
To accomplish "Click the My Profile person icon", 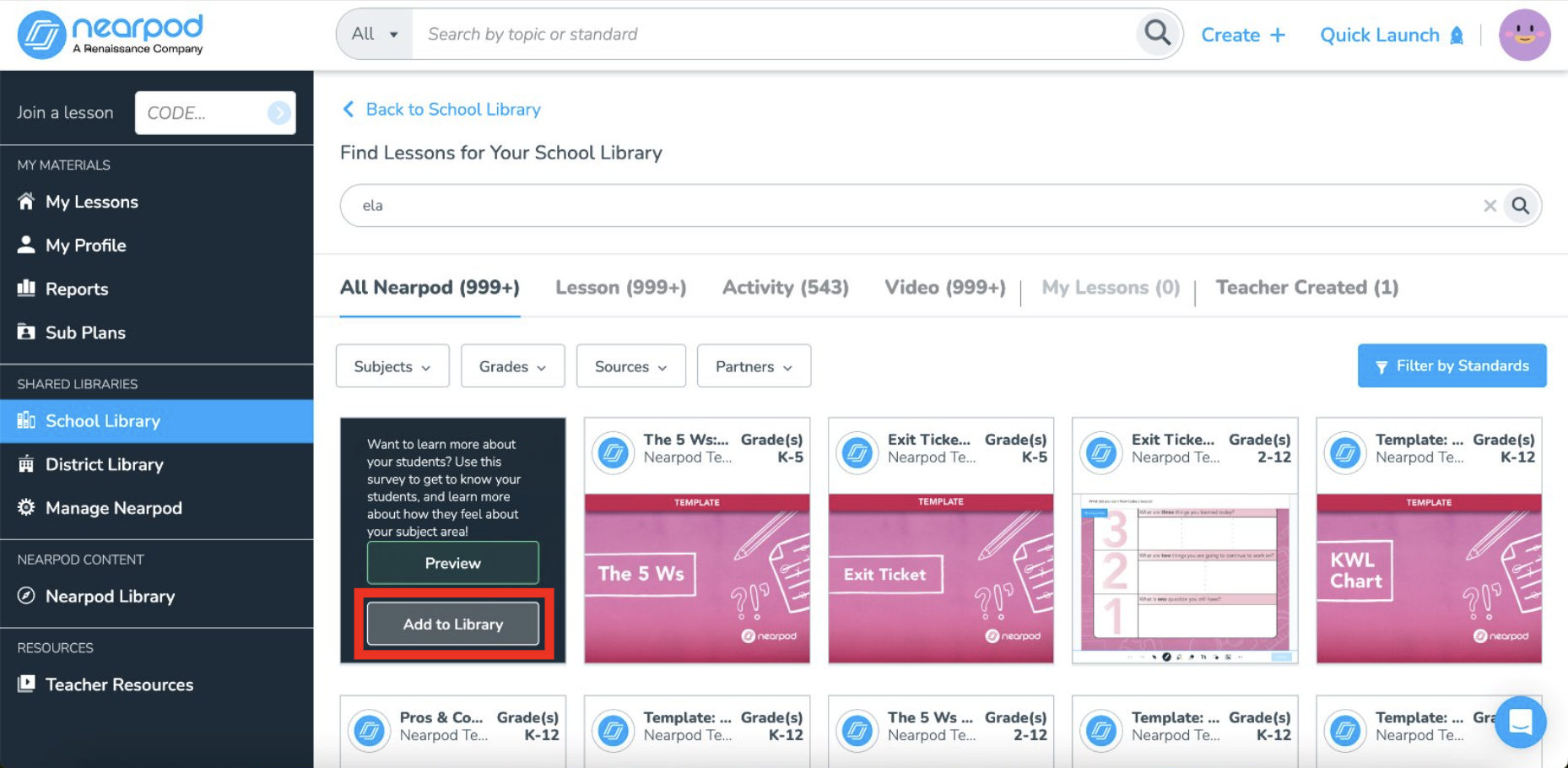I will 26,245.
